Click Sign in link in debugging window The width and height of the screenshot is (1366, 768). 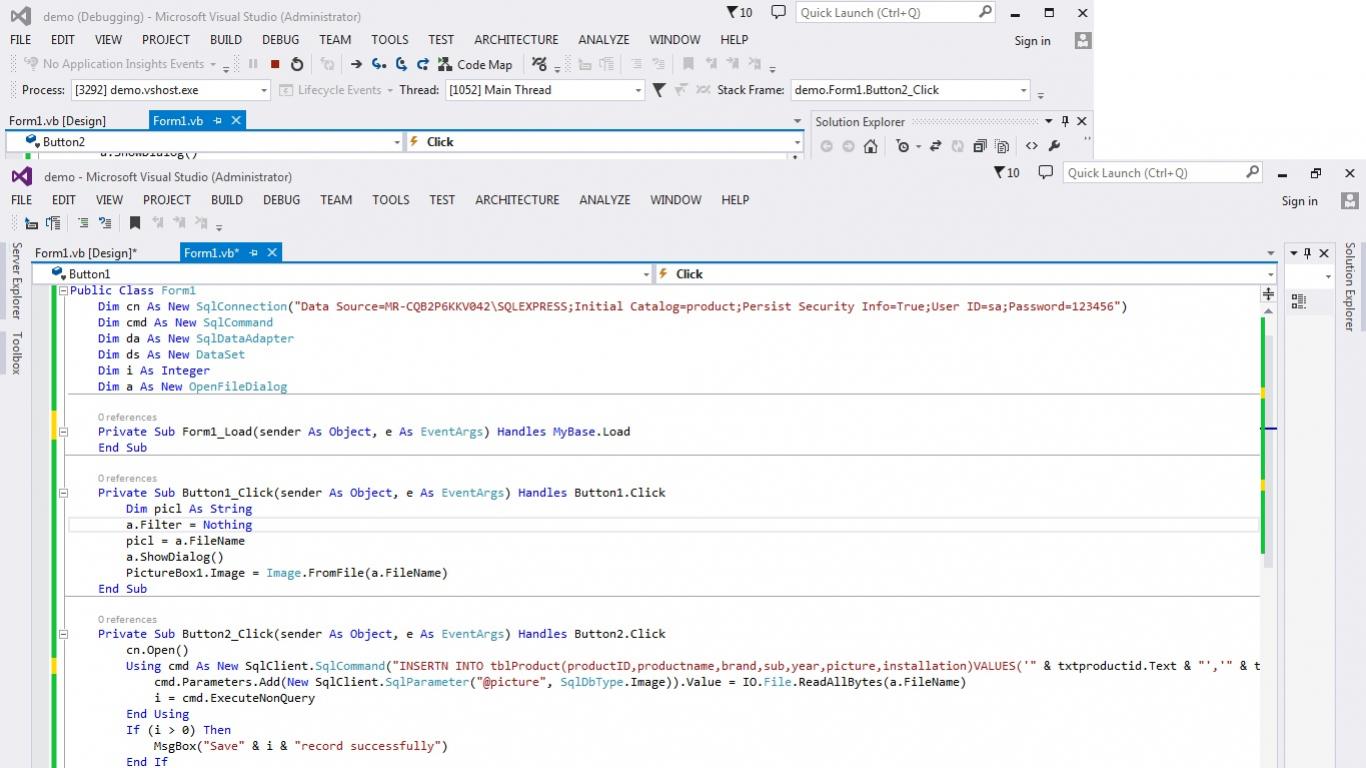click(1032, 41)
